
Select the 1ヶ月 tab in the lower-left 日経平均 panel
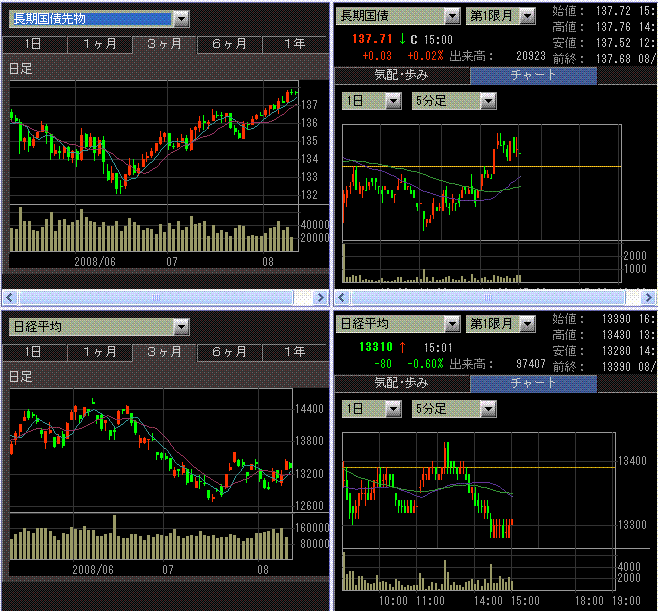(100, 352)
